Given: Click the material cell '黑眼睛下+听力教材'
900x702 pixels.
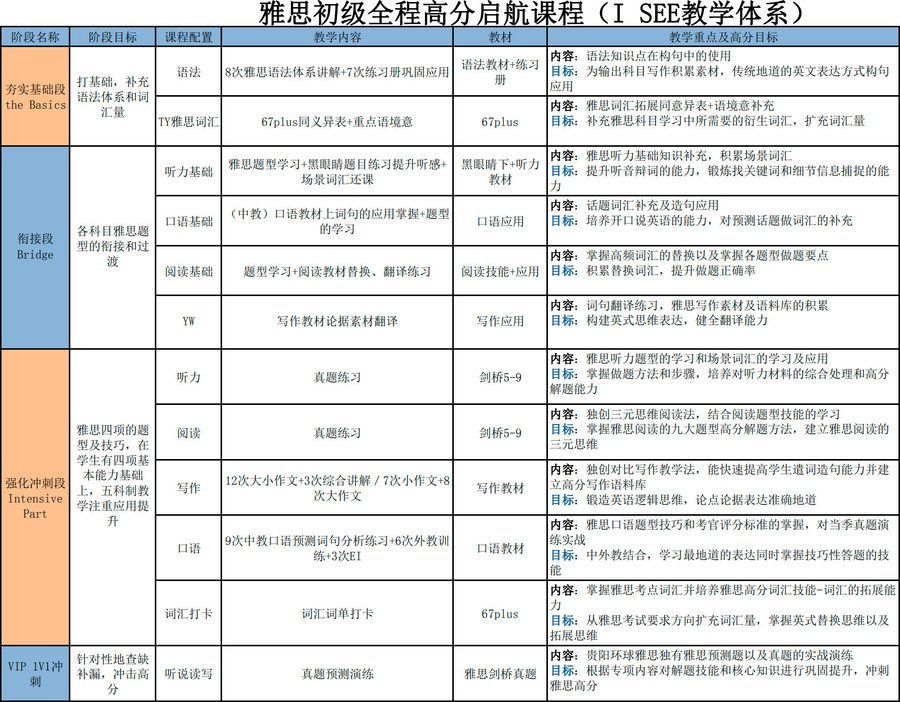Looking at the screenshot, I should pyautogui.click(x=500, y=171).
